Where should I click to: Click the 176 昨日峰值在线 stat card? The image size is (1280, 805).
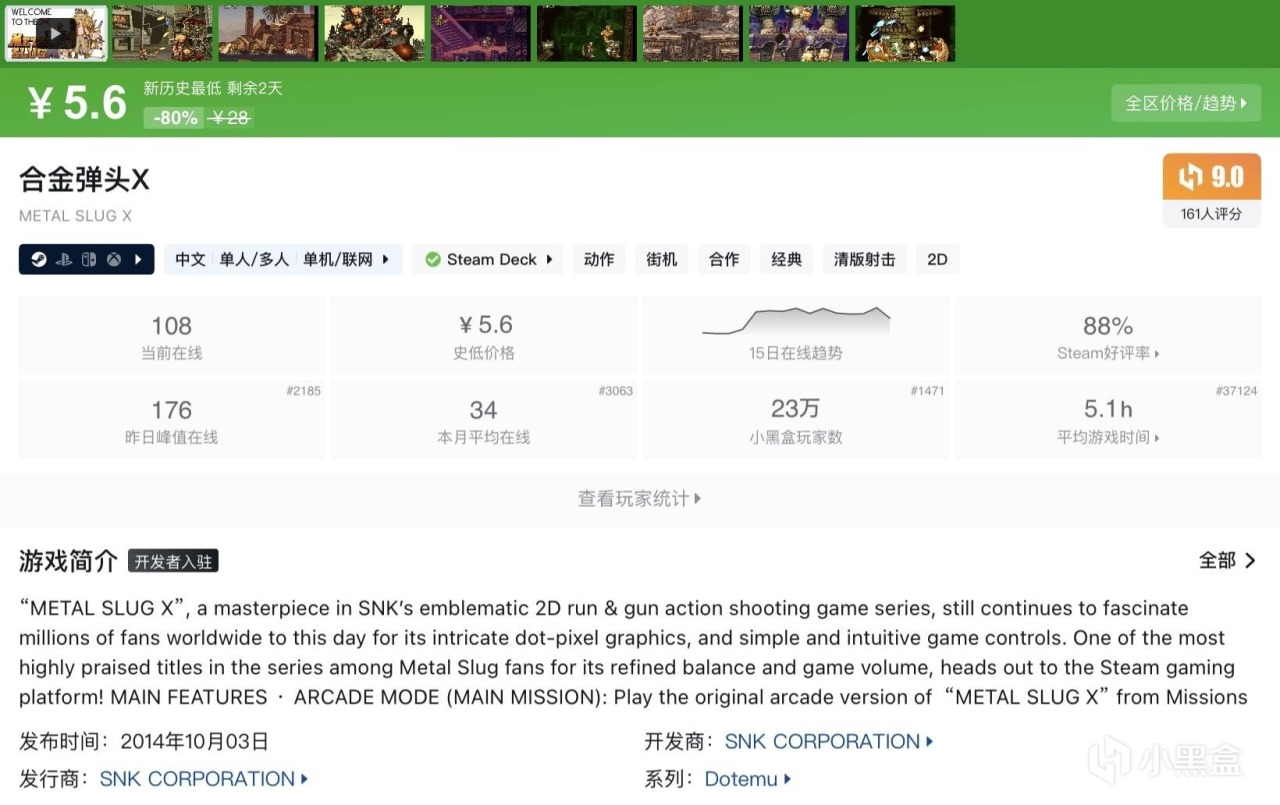172,420
